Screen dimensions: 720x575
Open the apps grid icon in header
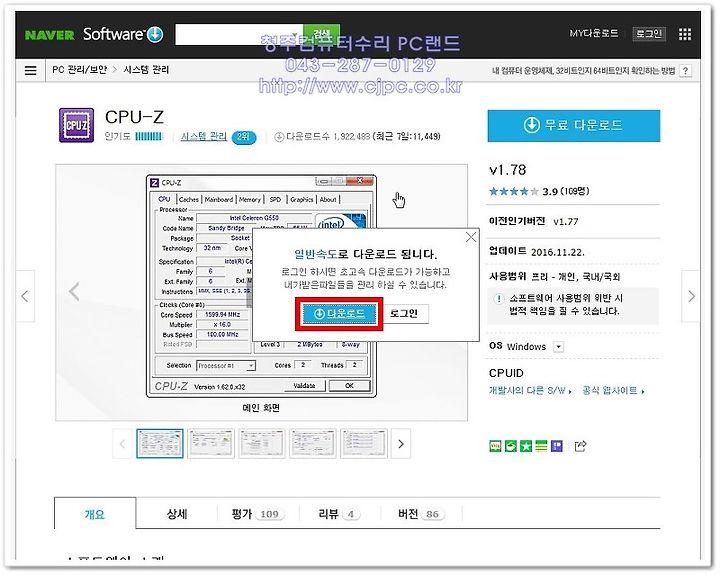pyautogui.click(x=685, y=34)
